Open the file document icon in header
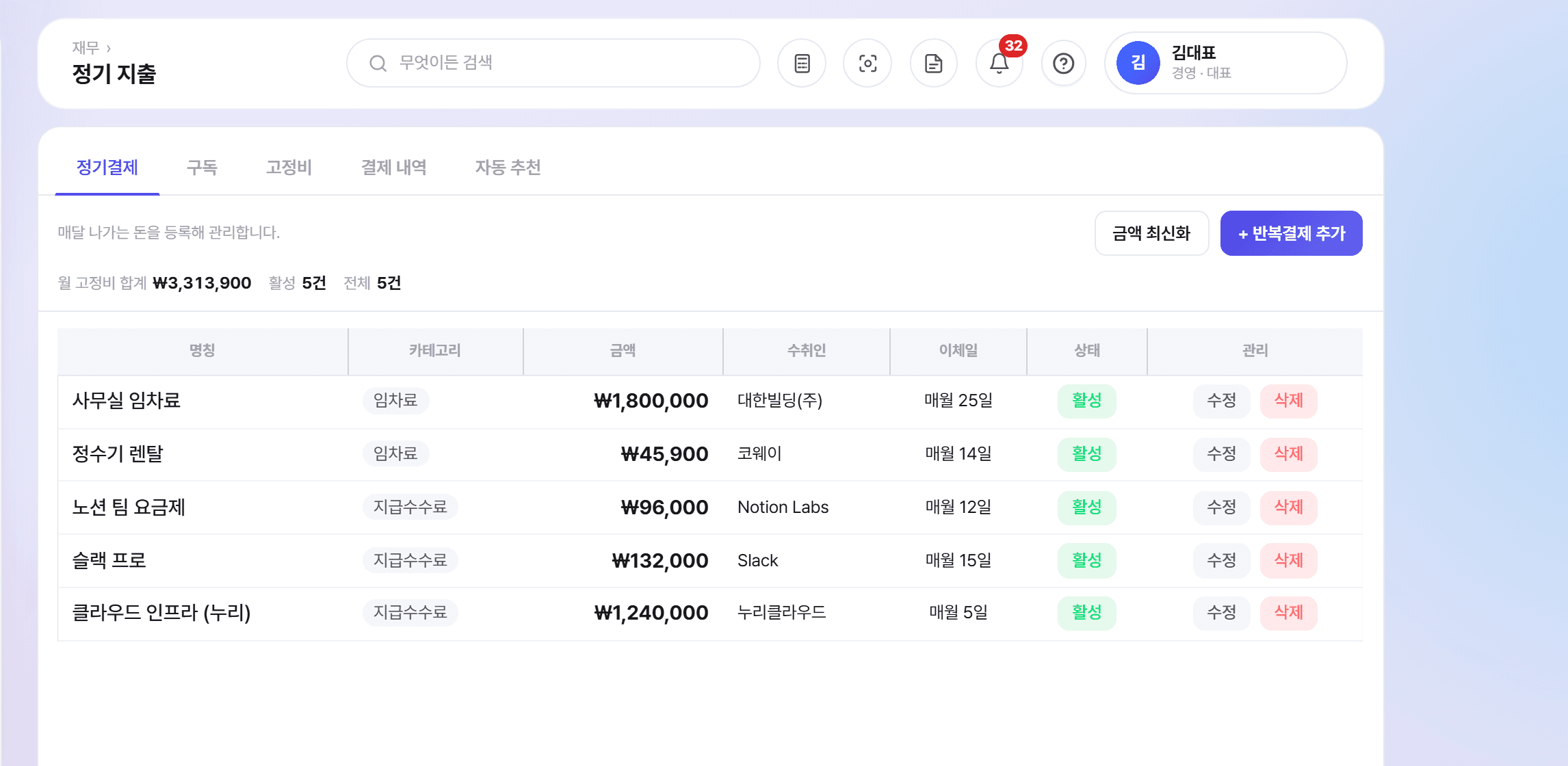The image size is (1568, 766). (934, 64)
